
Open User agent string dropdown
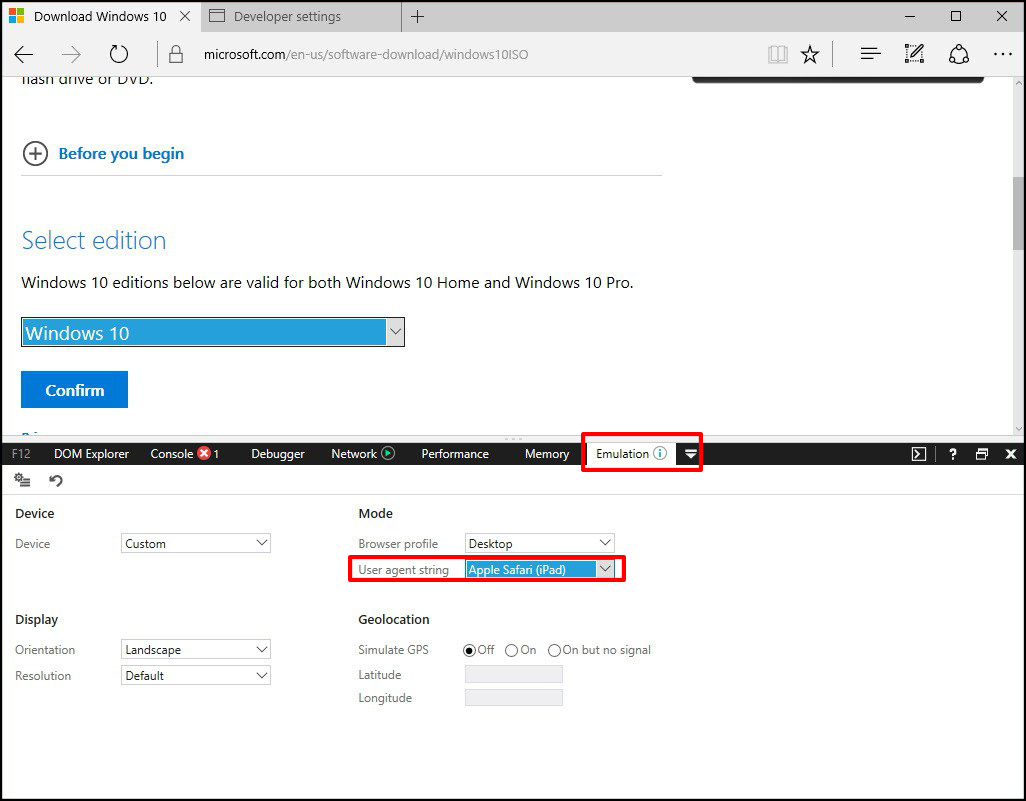click(540, 569)
